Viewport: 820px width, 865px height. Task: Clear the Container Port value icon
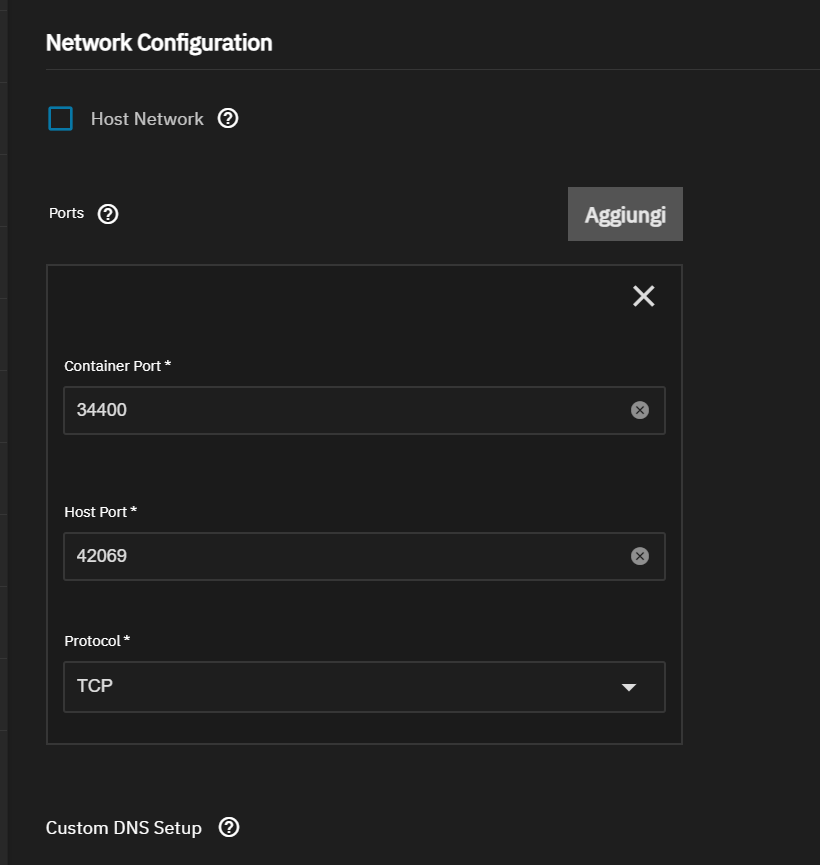coord(640,410)
